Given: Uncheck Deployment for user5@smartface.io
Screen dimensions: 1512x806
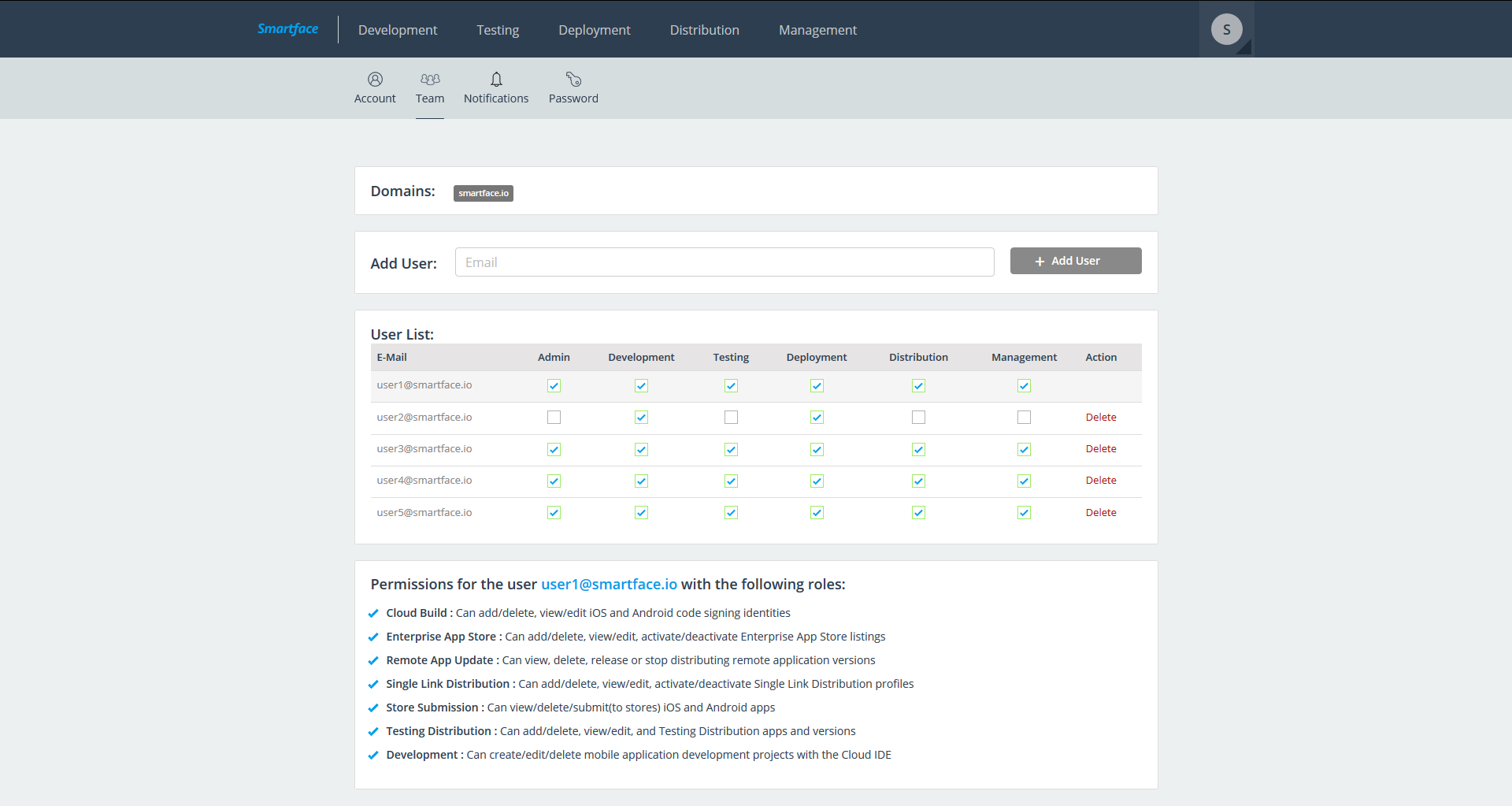Looking at the screenshot, I should (817, 513).
